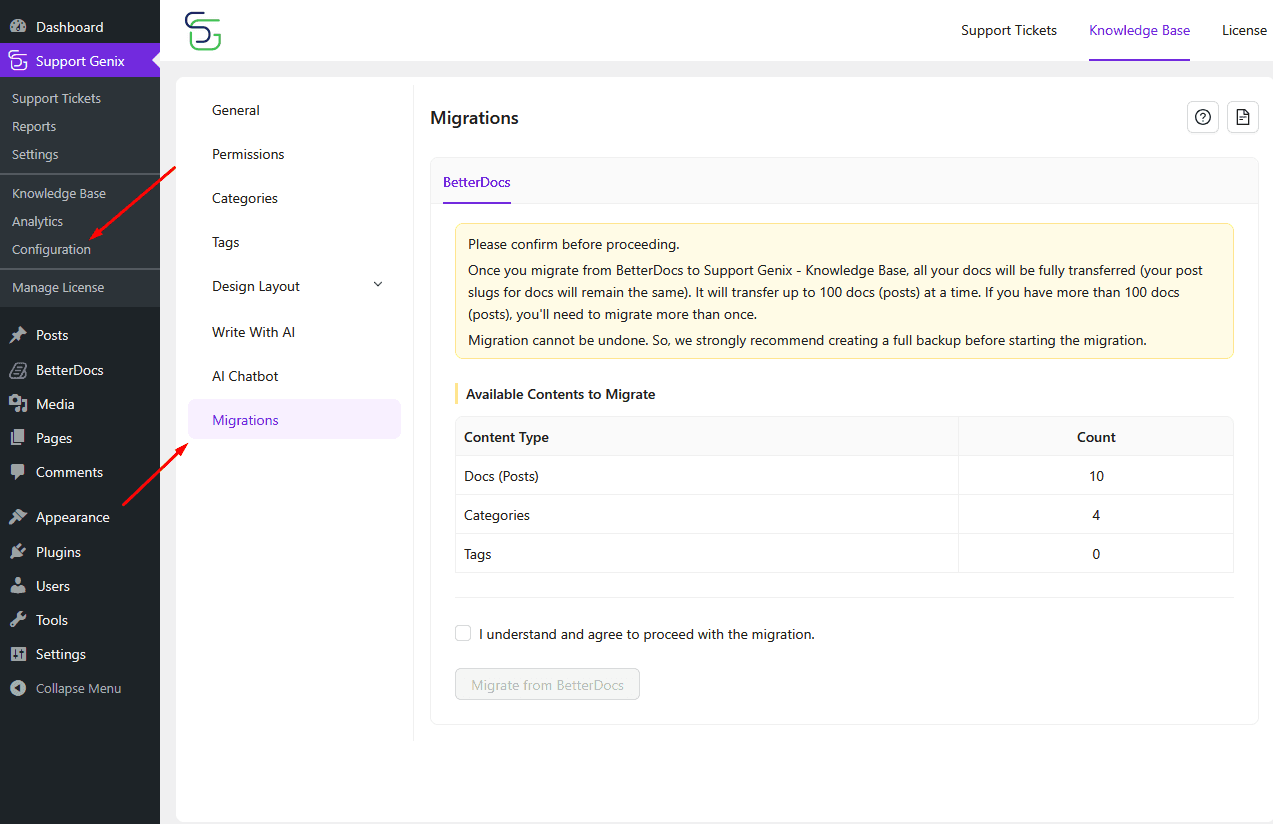
Task: Click the Appearance brush icon
Action: [18, 517]
